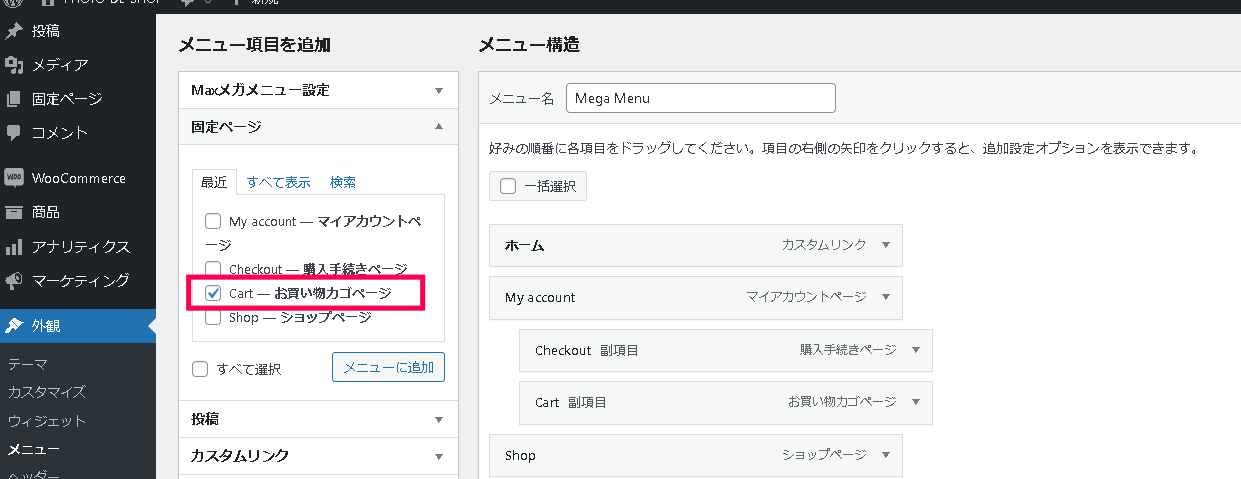The height and width of the screenshot is (479, 1241).
Task: Click the 商品 products icon
Action: coord(14,212)
